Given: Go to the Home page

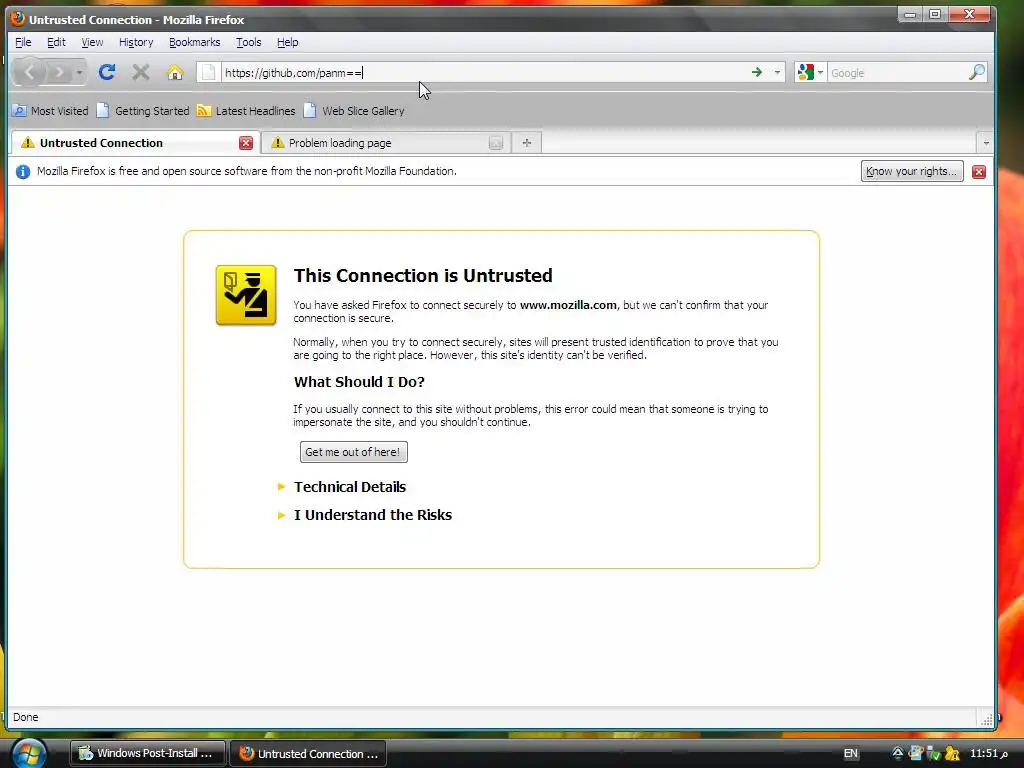Looking at the screenshot, I should (174, 72).
